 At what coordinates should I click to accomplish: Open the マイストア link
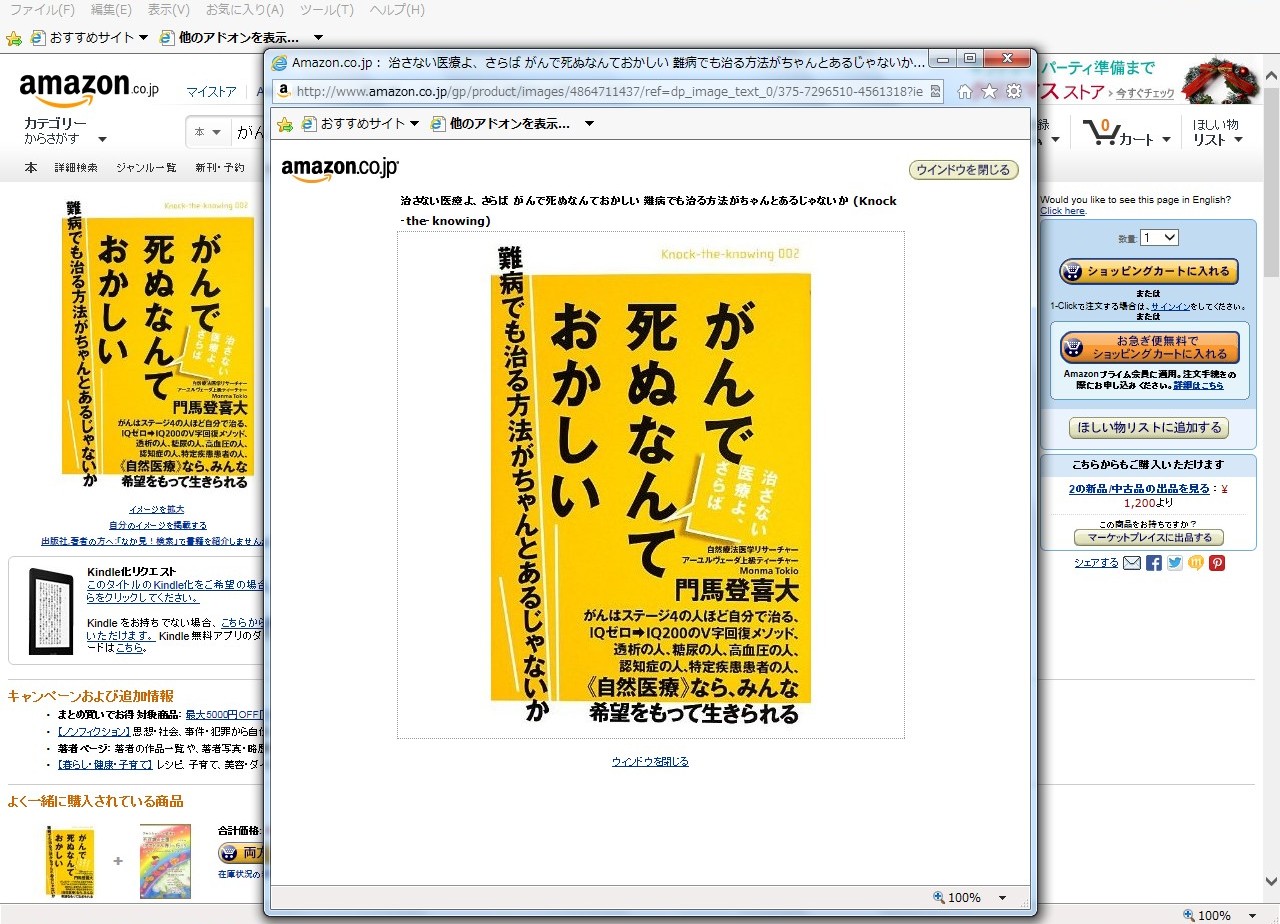pos(211,92)
